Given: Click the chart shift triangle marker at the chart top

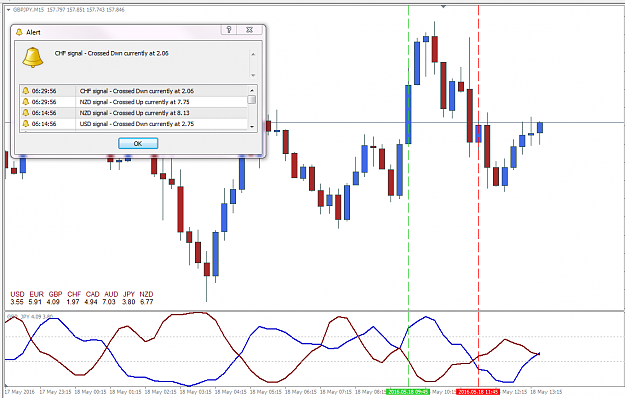Looking at the screenshot, I should 443,6.
